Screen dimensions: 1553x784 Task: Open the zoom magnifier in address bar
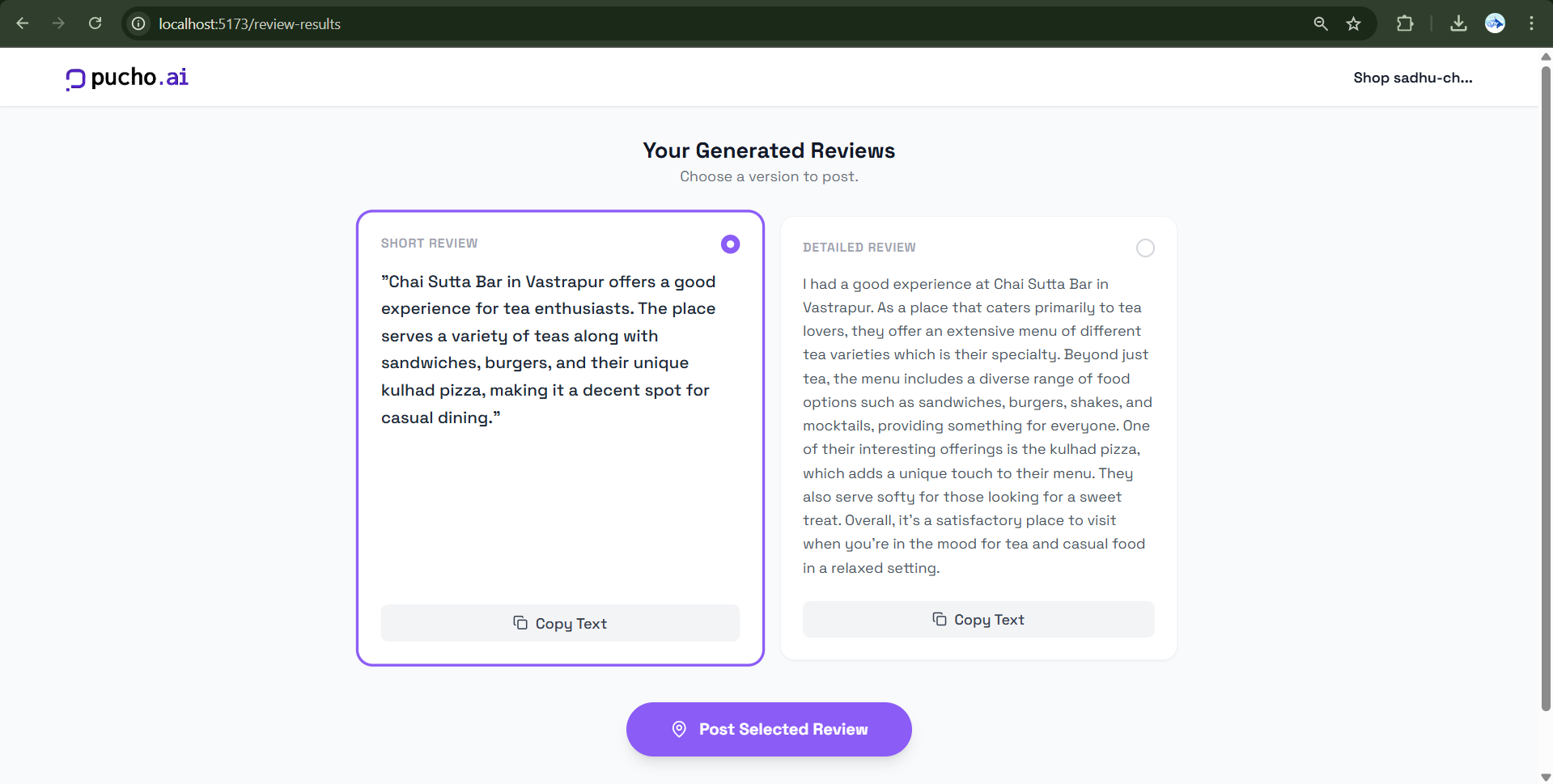1321,23
